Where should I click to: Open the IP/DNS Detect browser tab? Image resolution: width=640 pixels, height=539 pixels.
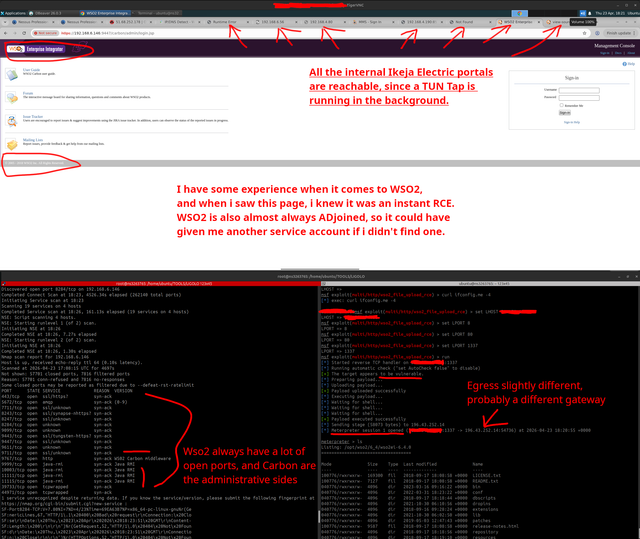click(x=178, y=22)
